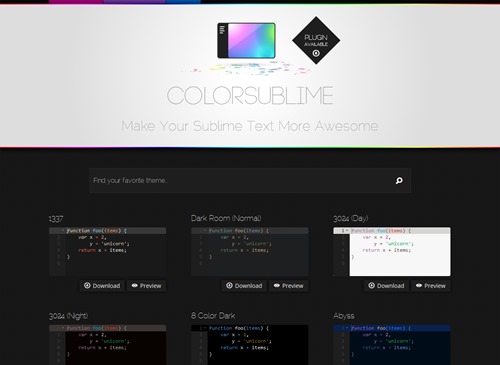Screen dimensions: 500x365
Task: Click the Dark Room (Normal) title
Action: (226, 218)
